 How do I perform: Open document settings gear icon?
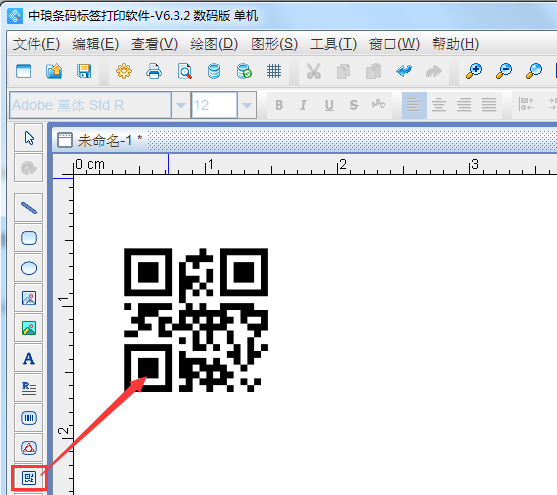(x=124, y=71)
